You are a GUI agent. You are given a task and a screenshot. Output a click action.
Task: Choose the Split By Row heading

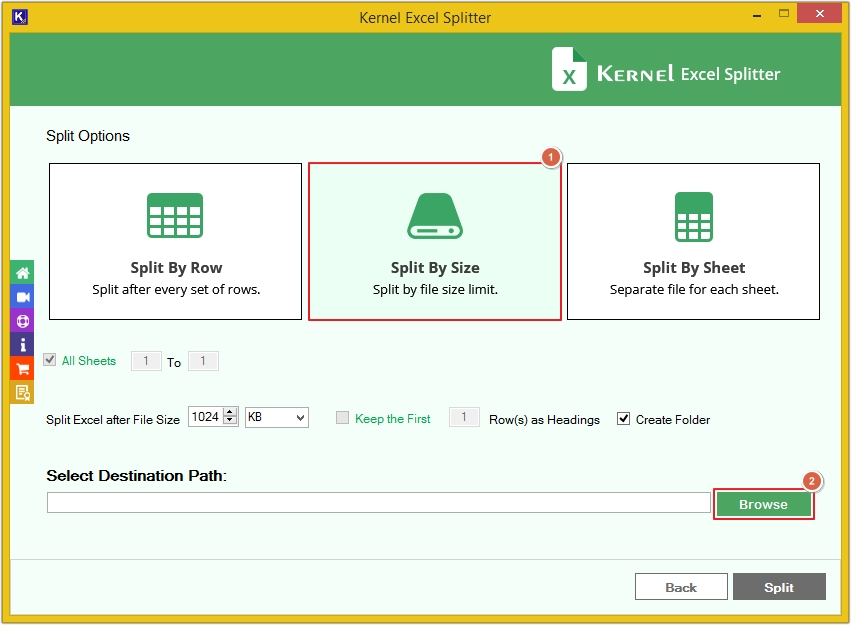click(176, 267)
